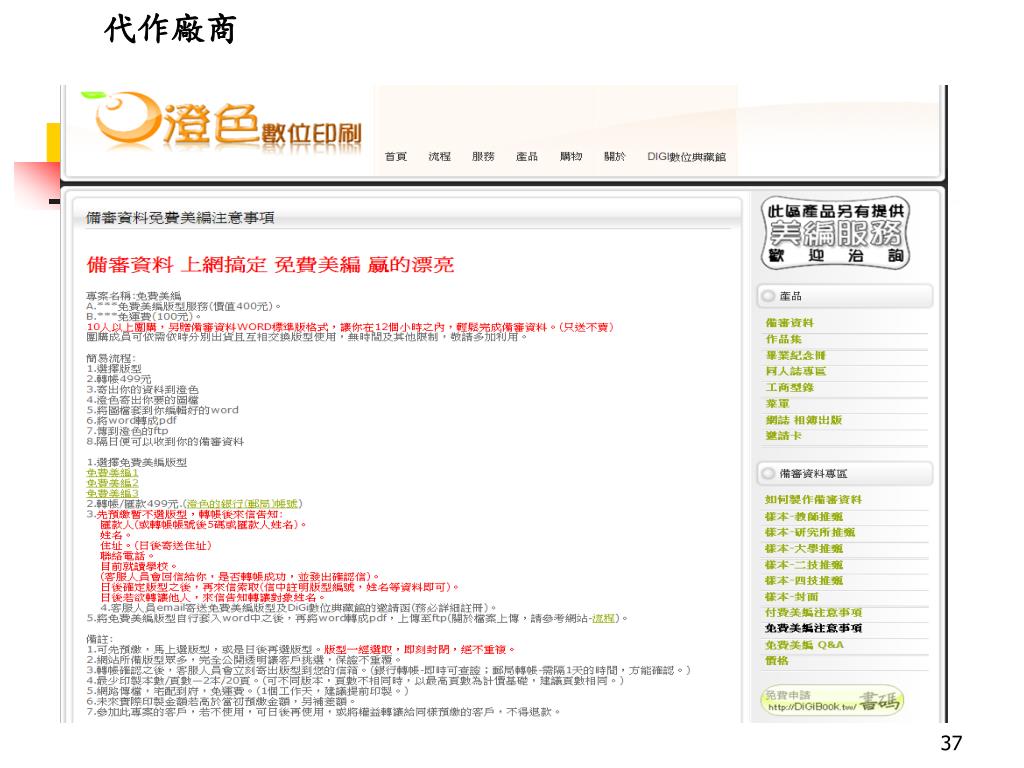The image size is (1024, 768).
Task: Click the 產品 sidebar section header
Action: click(x=845, y=296)
